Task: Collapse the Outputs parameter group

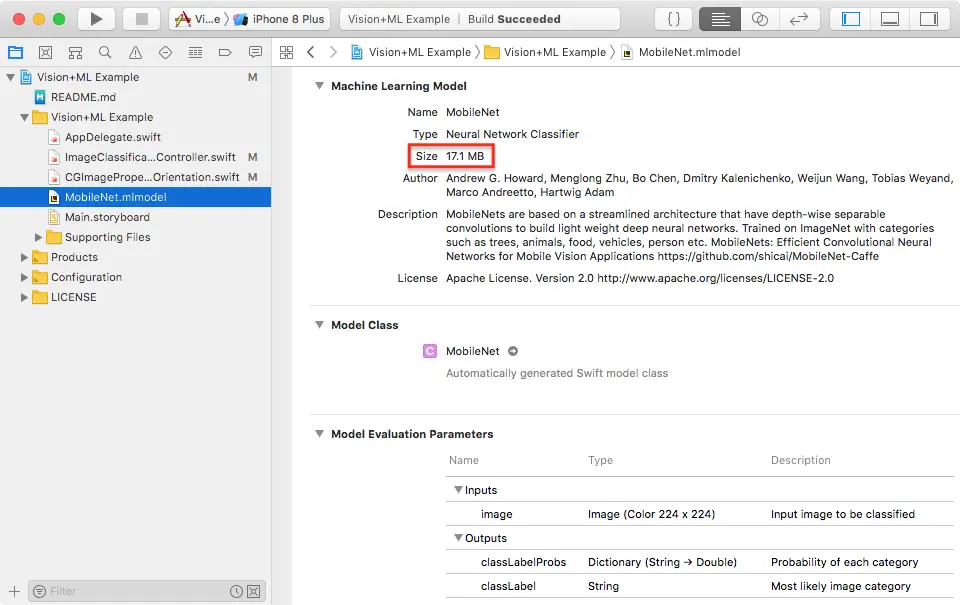Action: click(x=458, y=538)
